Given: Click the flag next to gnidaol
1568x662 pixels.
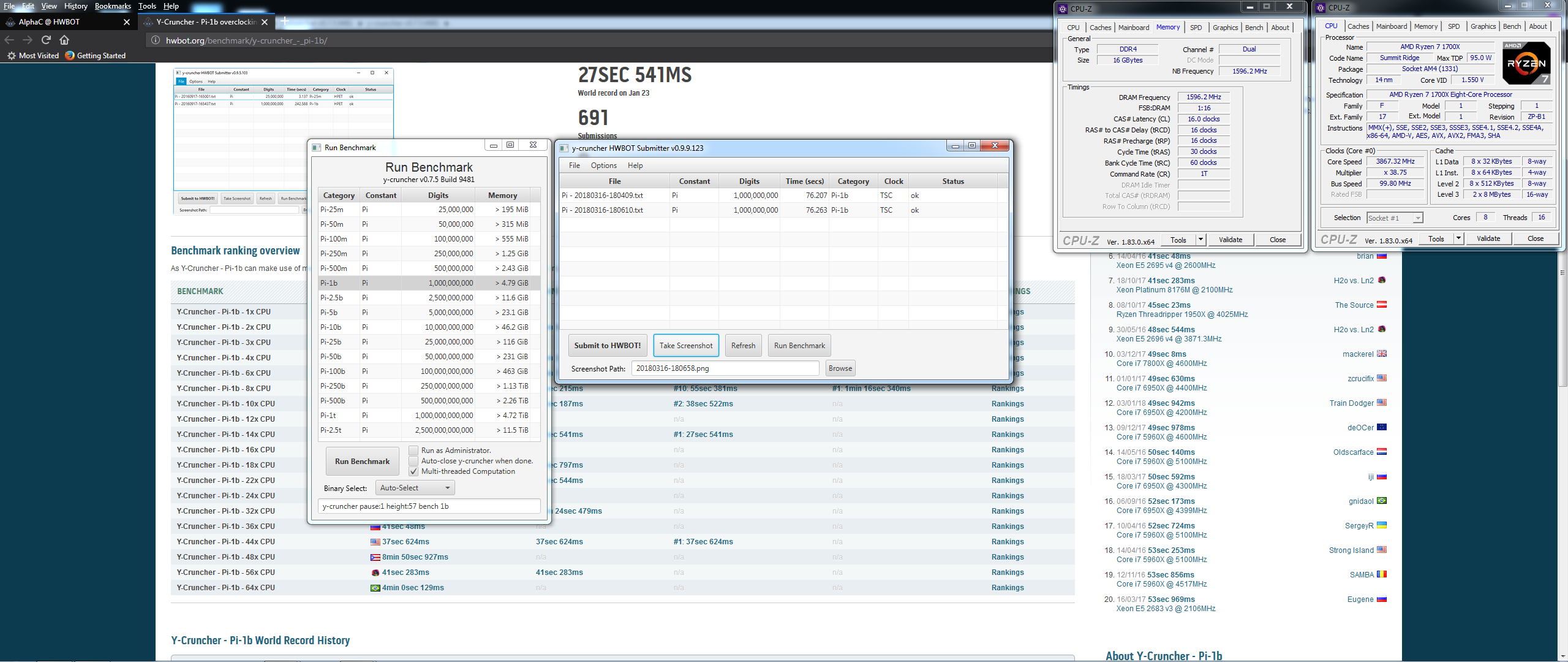Looking at the screenshot, I should coord(1382,501).
